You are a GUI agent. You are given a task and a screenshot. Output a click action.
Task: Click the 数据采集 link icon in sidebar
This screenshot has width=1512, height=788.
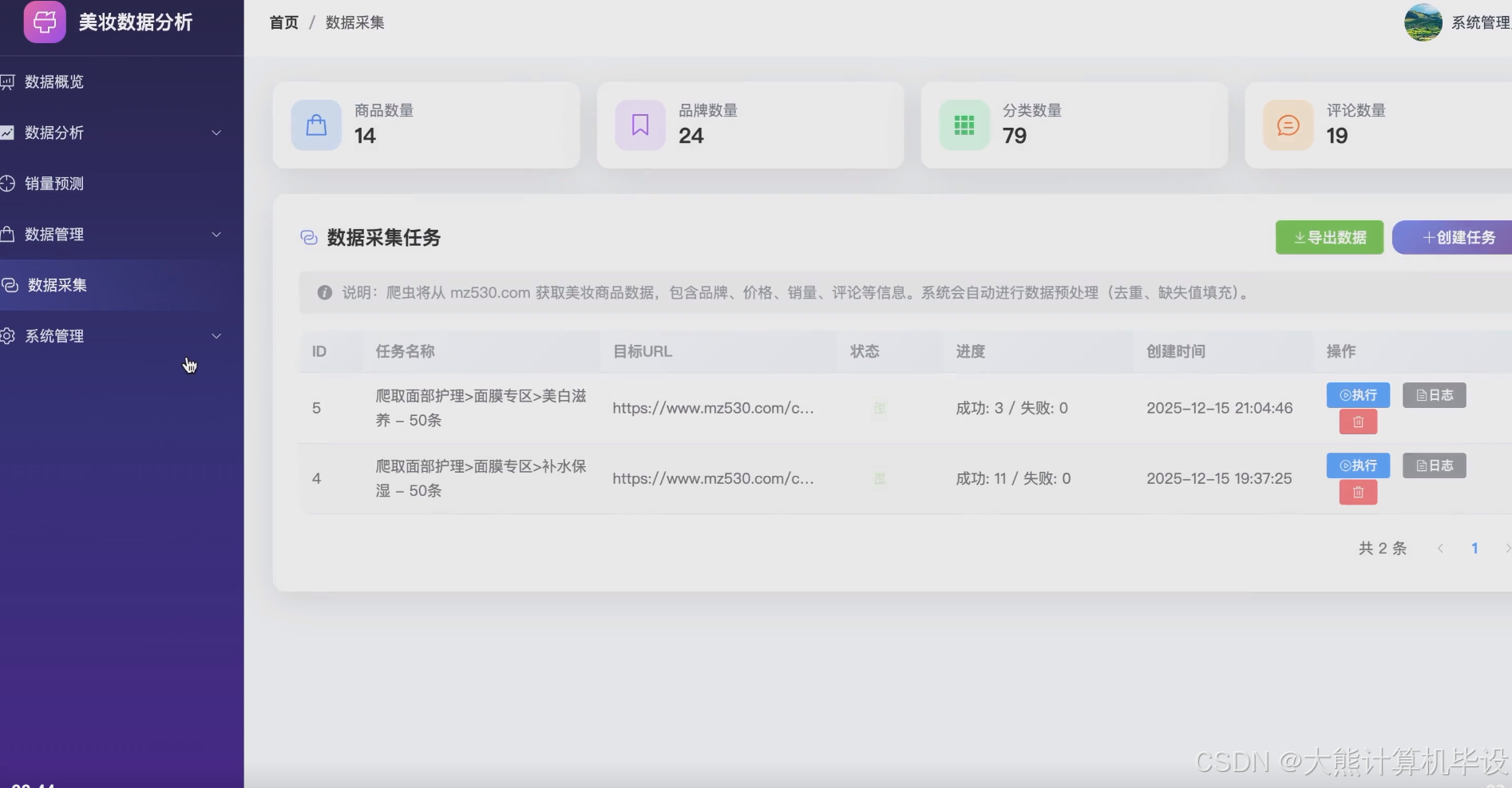(9, 285)
